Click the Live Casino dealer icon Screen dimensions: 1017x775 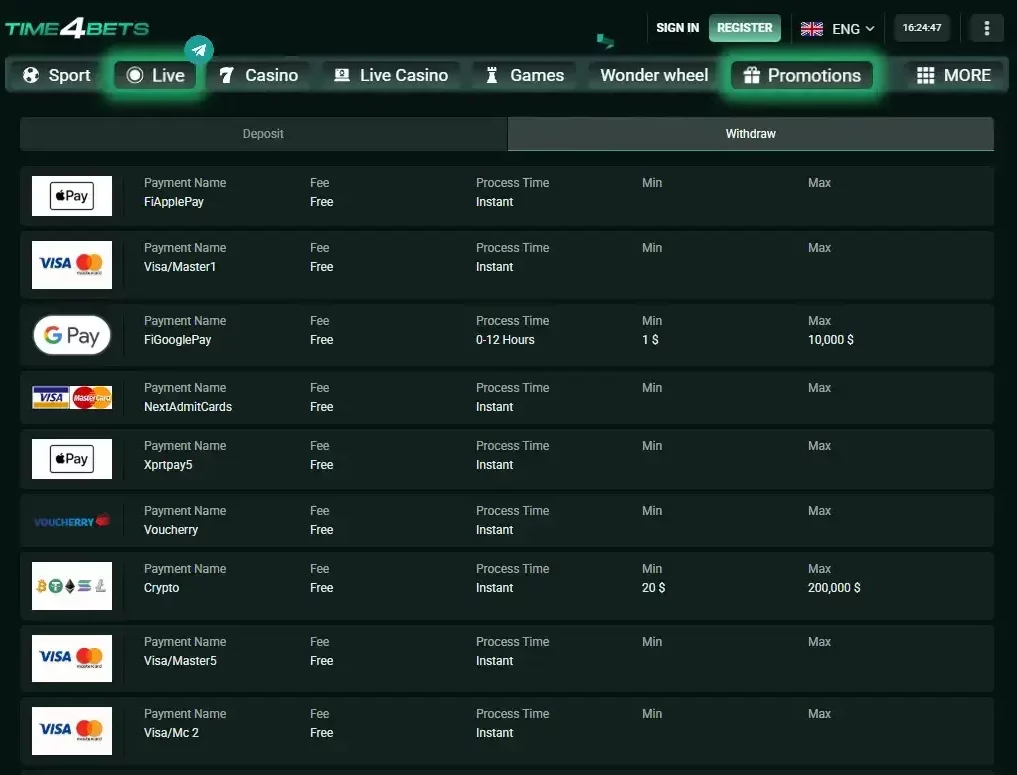342,75
